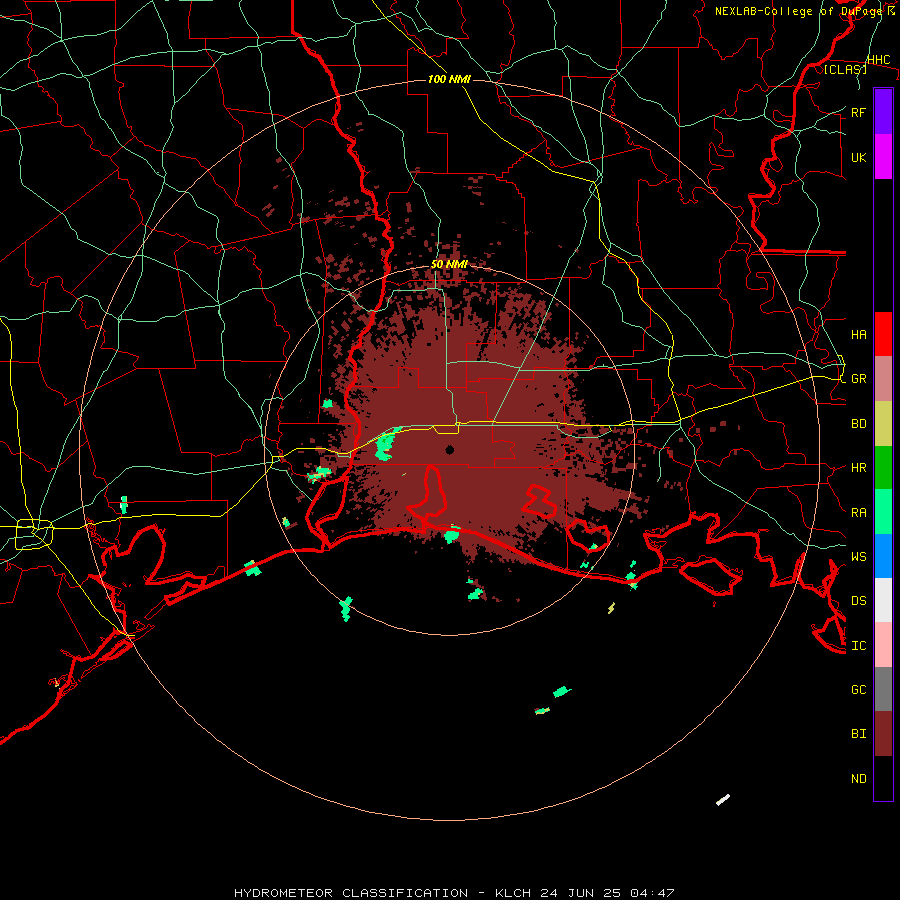The width and height of the screenshot is (900, 900).
Task: Select the GR pink legend swatch
Action: (x=883, y=378)
